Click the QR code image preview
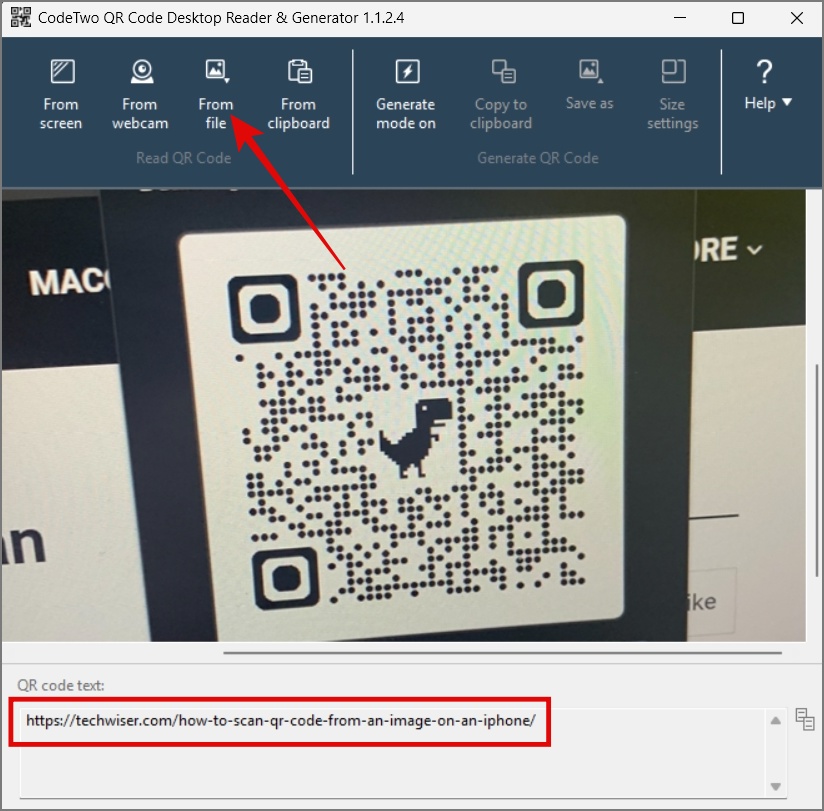The image size is (824, 811). (x=404, y=415)
